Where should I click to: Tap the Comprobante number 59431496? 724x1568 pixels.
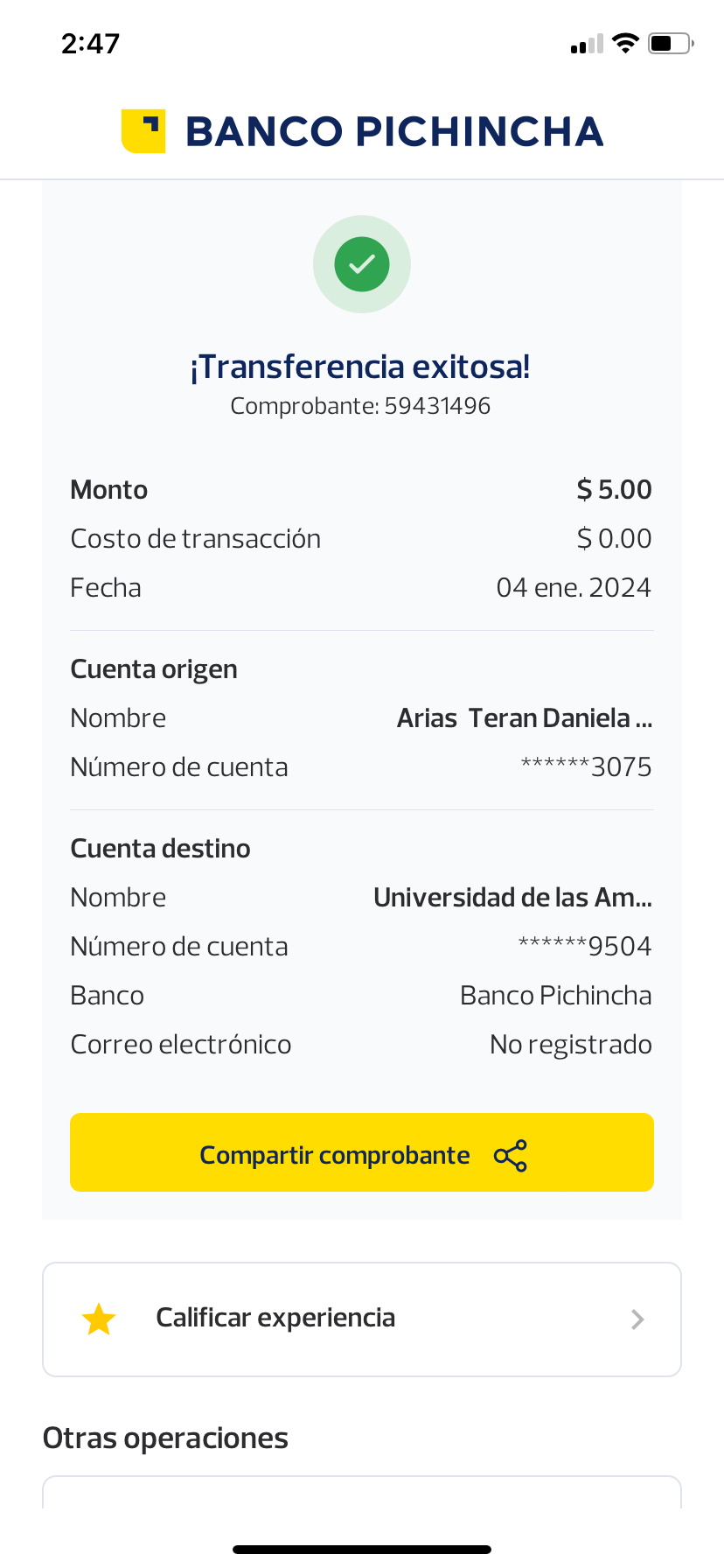click(x=437, y=406)
